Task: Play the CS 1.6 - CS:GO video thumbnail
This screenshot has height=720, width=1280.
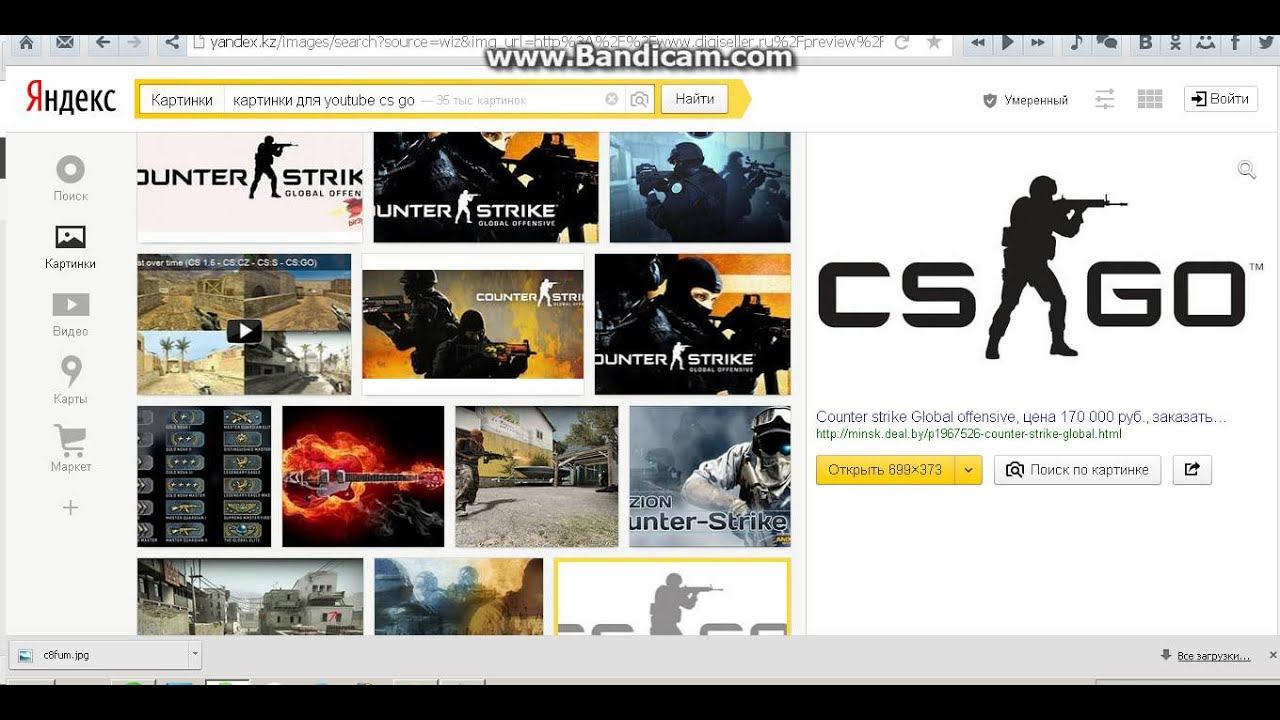Action: click(x=244, y=325)
